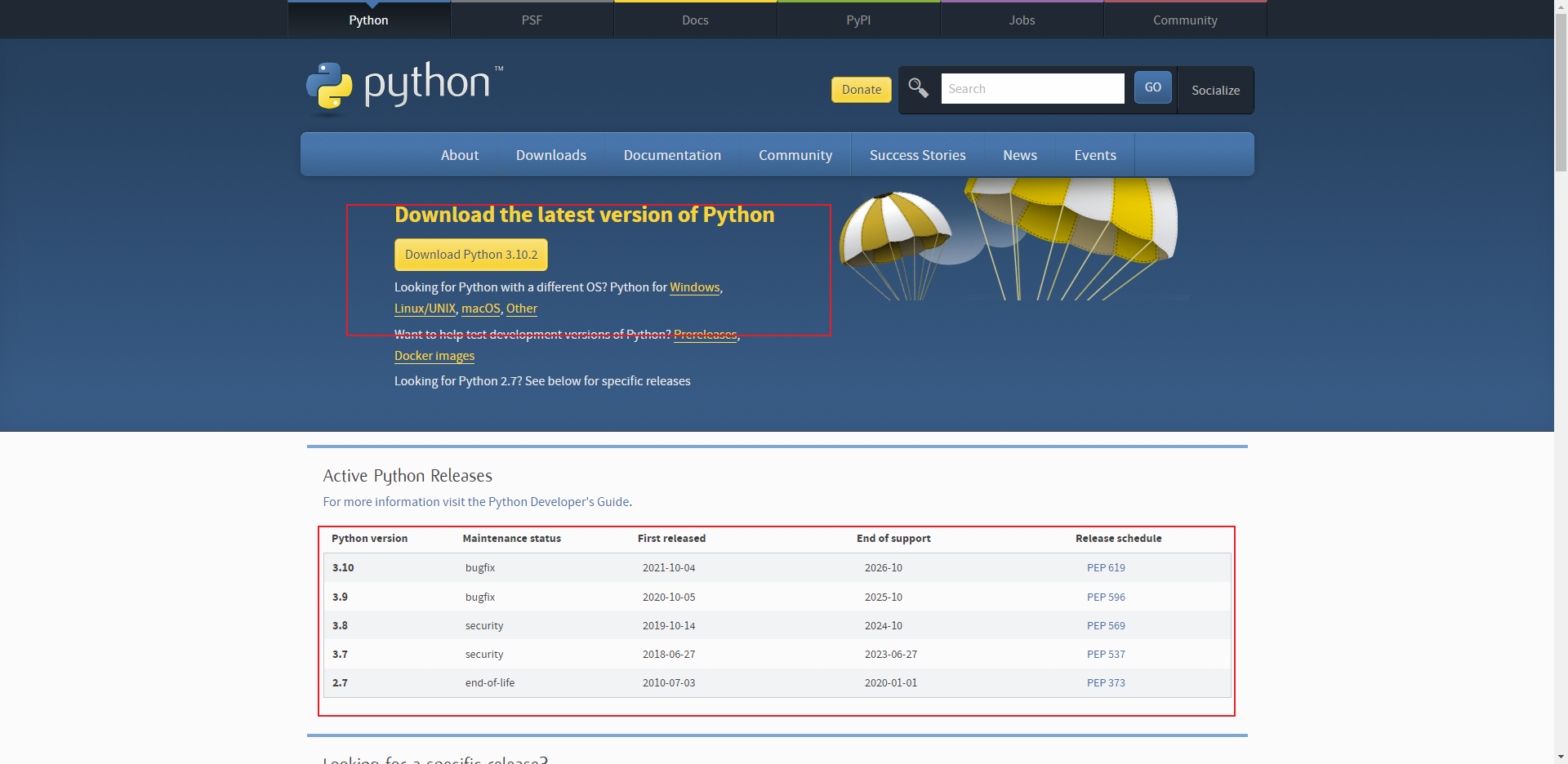Screen dimensions: 1568x764
Task: Click the 2020-01-01 end of support cell
Action: (891, 683)
